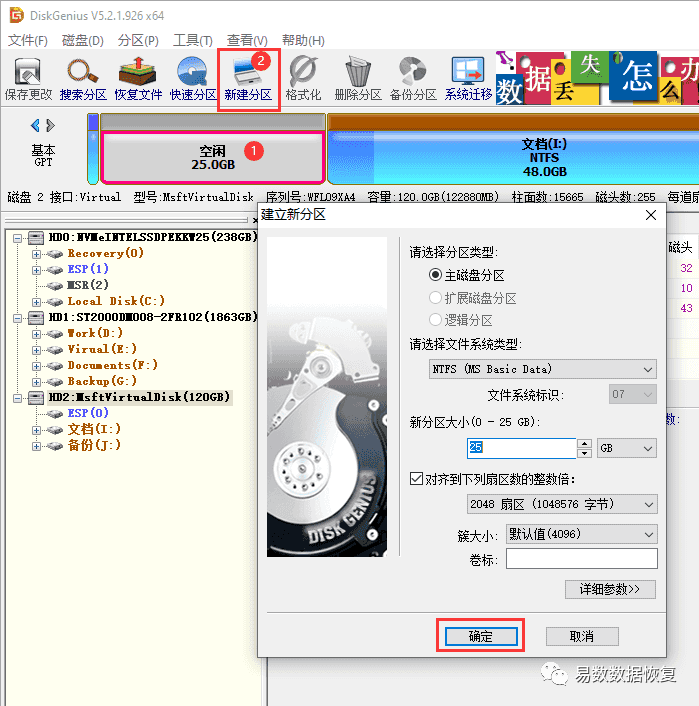The height and width of the screenshot is (706, 699).
Task: Open the 文件系统标识 07 dropdown
Action: [x=632, y=394]
